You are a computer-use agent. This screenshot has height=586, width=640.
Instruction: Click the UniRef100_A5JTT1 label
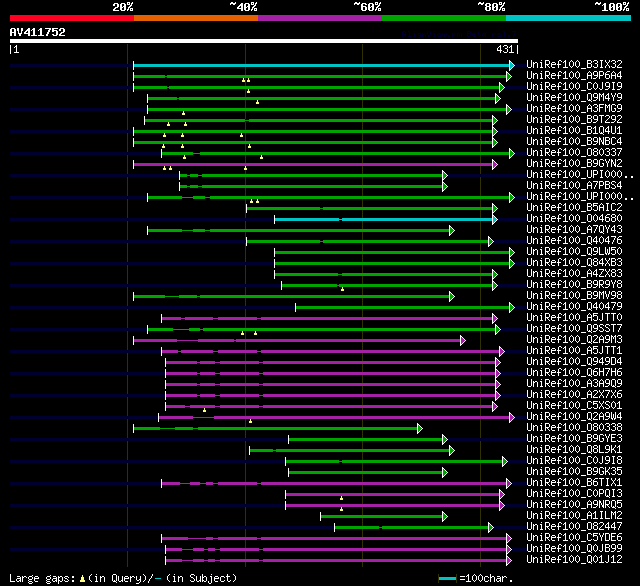574,351
